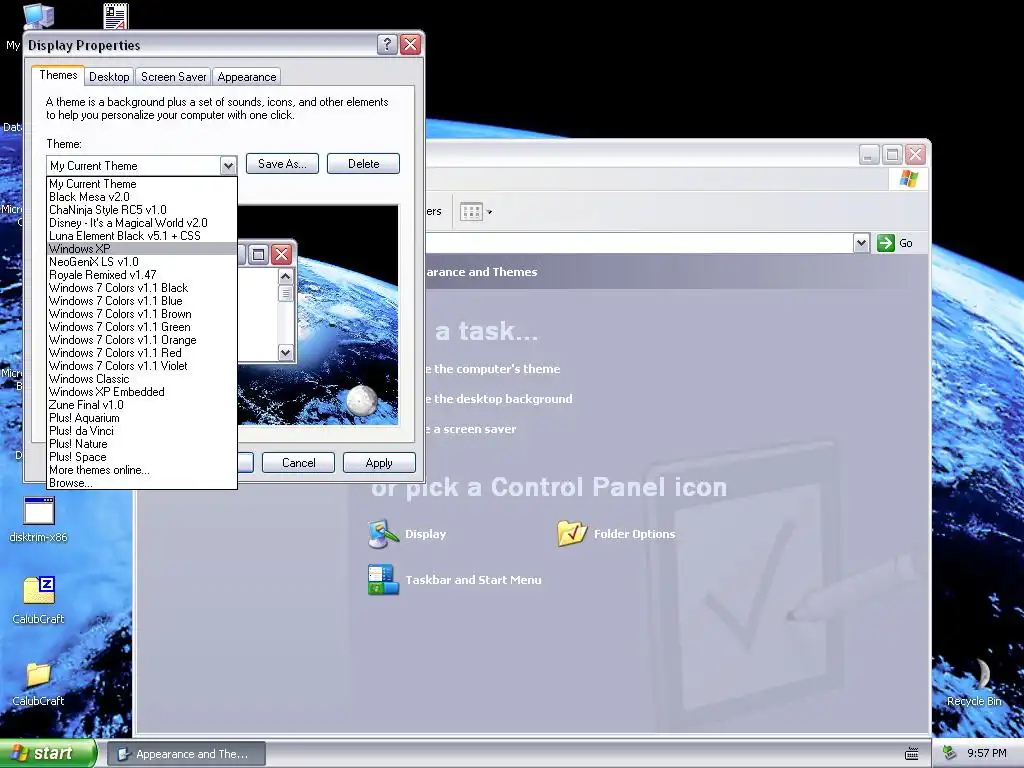The height and width of the screenshot is (768, 1024).
Task: Choose Windows 7 Colors v1.1 Red
Action: (x=142, y=353)
